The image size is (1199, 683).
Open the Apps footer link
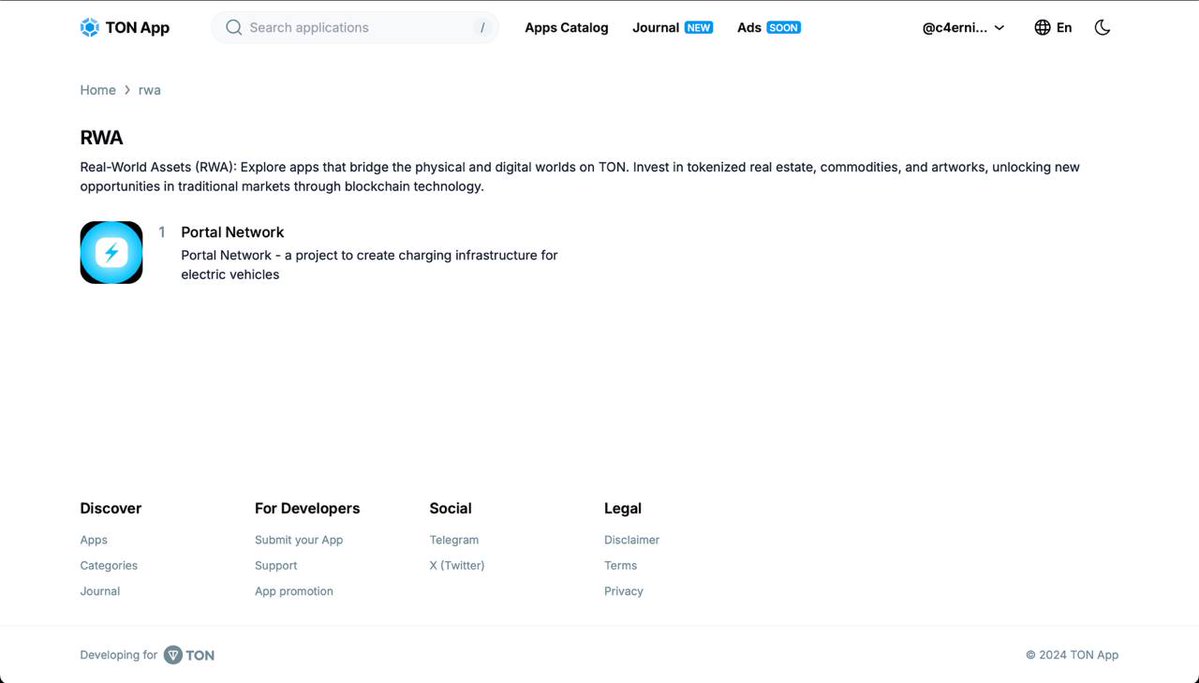click(93, 540)
